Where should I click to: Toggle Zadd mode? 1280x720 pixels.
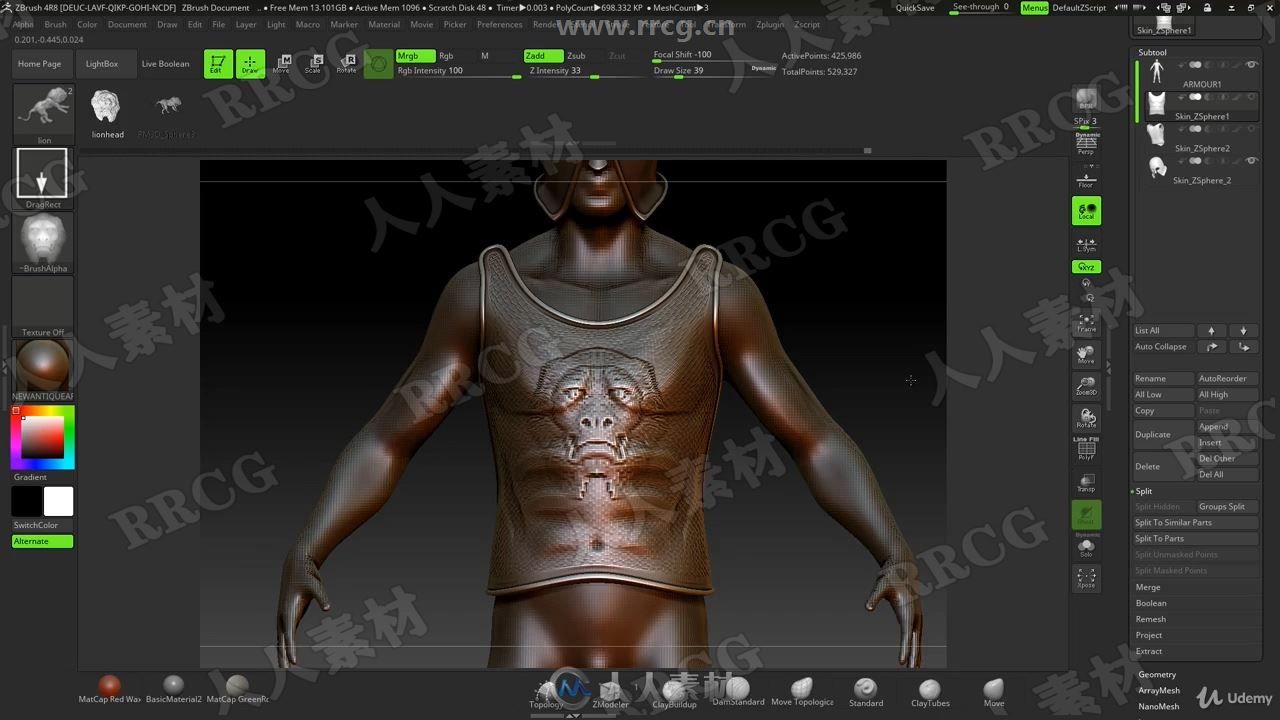point(543,56)
